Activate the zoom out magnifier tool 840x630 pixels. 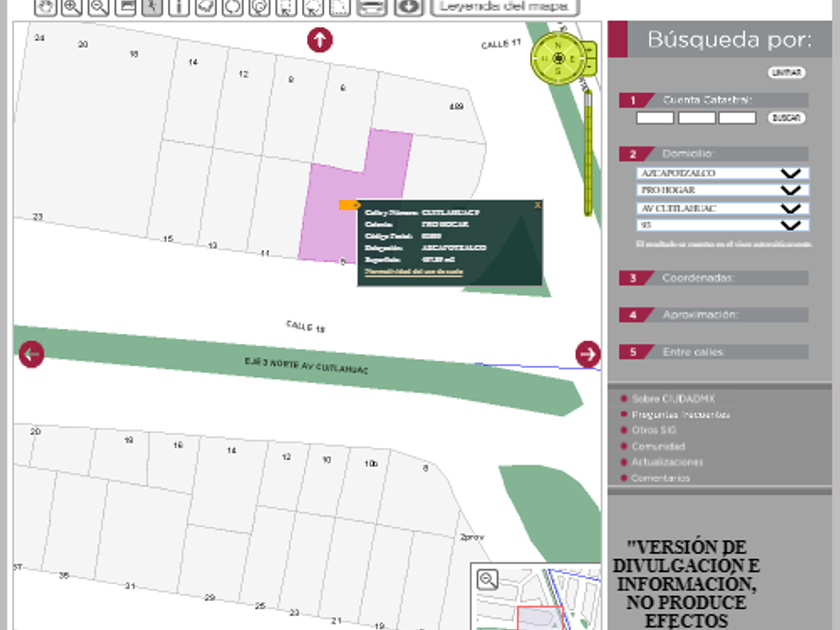(99, 7)
